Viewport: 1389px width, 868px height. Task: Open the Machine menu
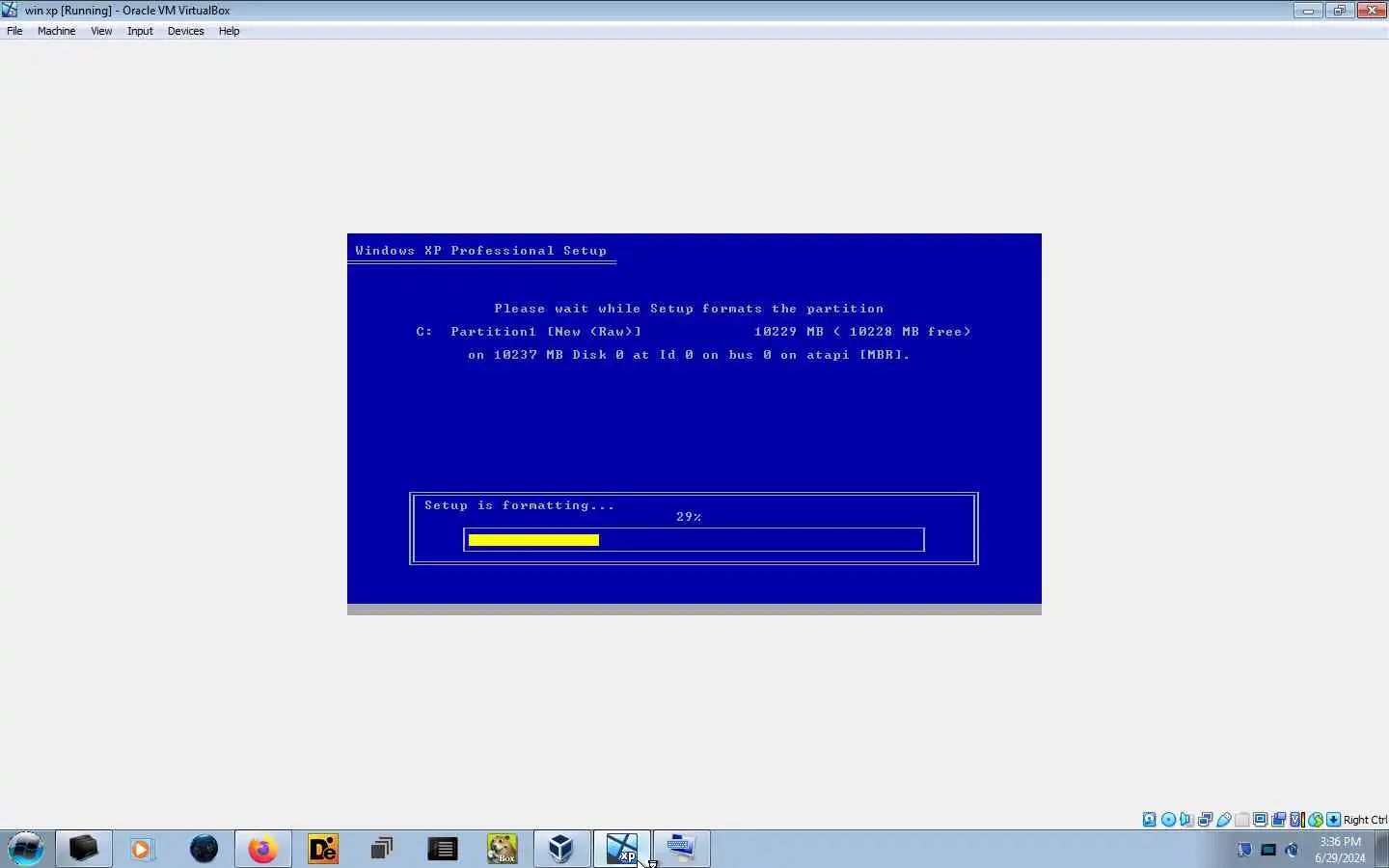point(56,31)
